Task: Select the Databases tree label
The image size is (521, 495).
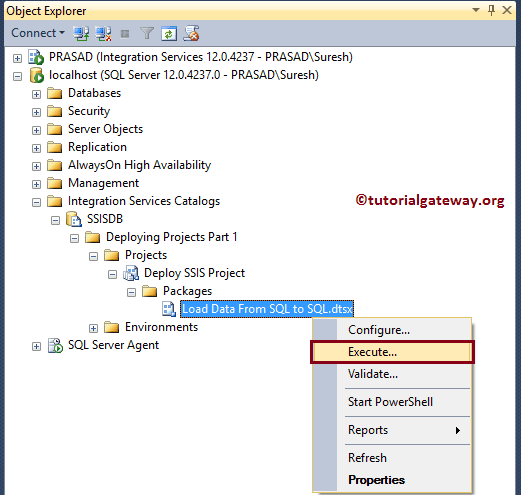Action: point(94,93)
